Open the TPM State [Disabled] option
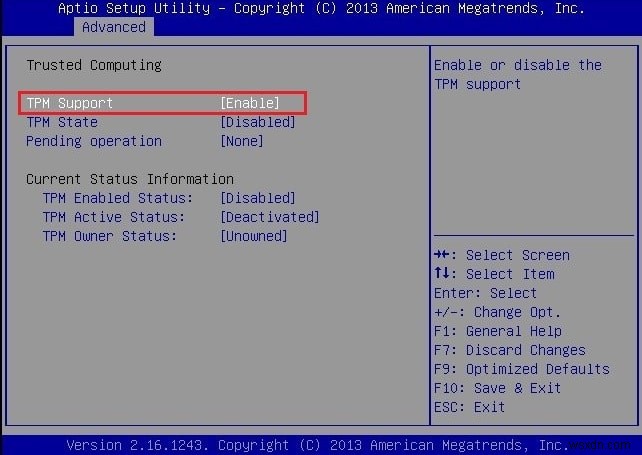The width and height of the screenshot is (642, 455). pyautogui.click(x=258, y=122)
